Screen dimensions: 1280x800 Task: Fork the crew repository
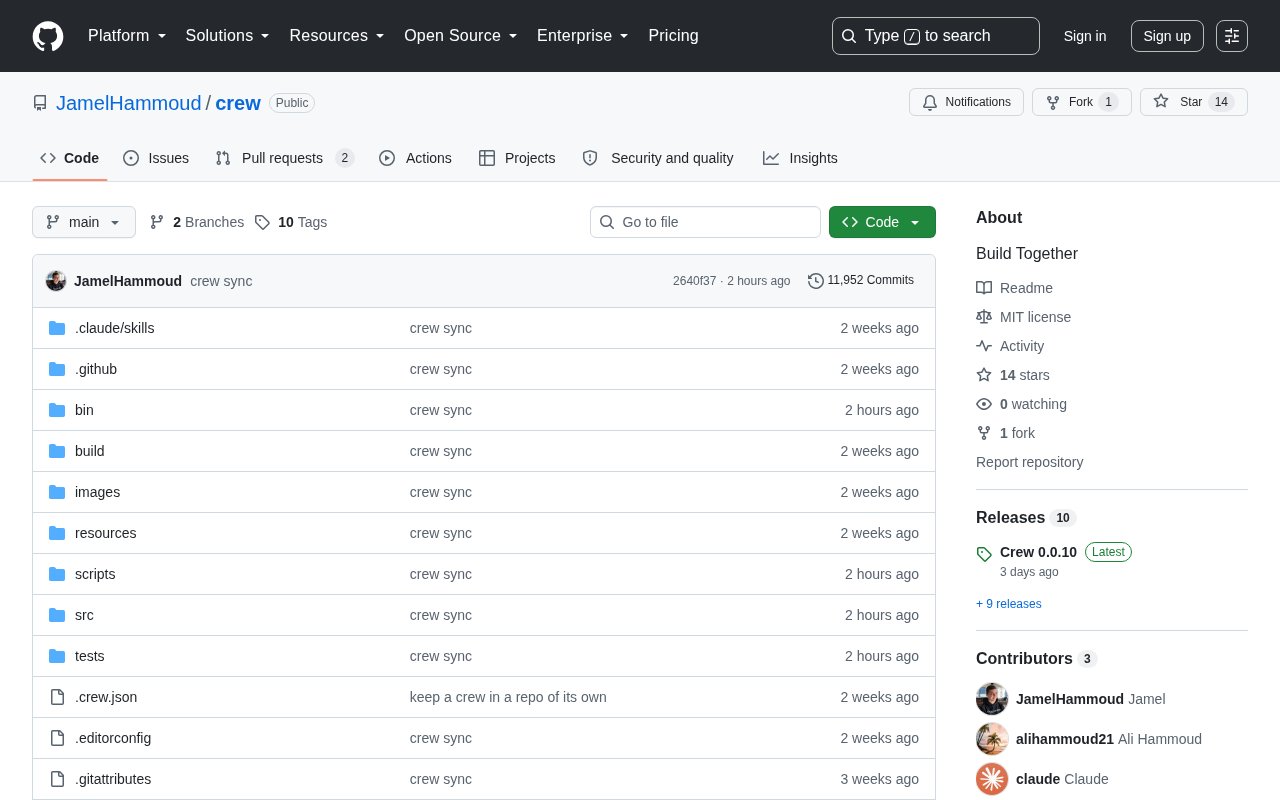pyautogui.click(x=1082, y=102)
